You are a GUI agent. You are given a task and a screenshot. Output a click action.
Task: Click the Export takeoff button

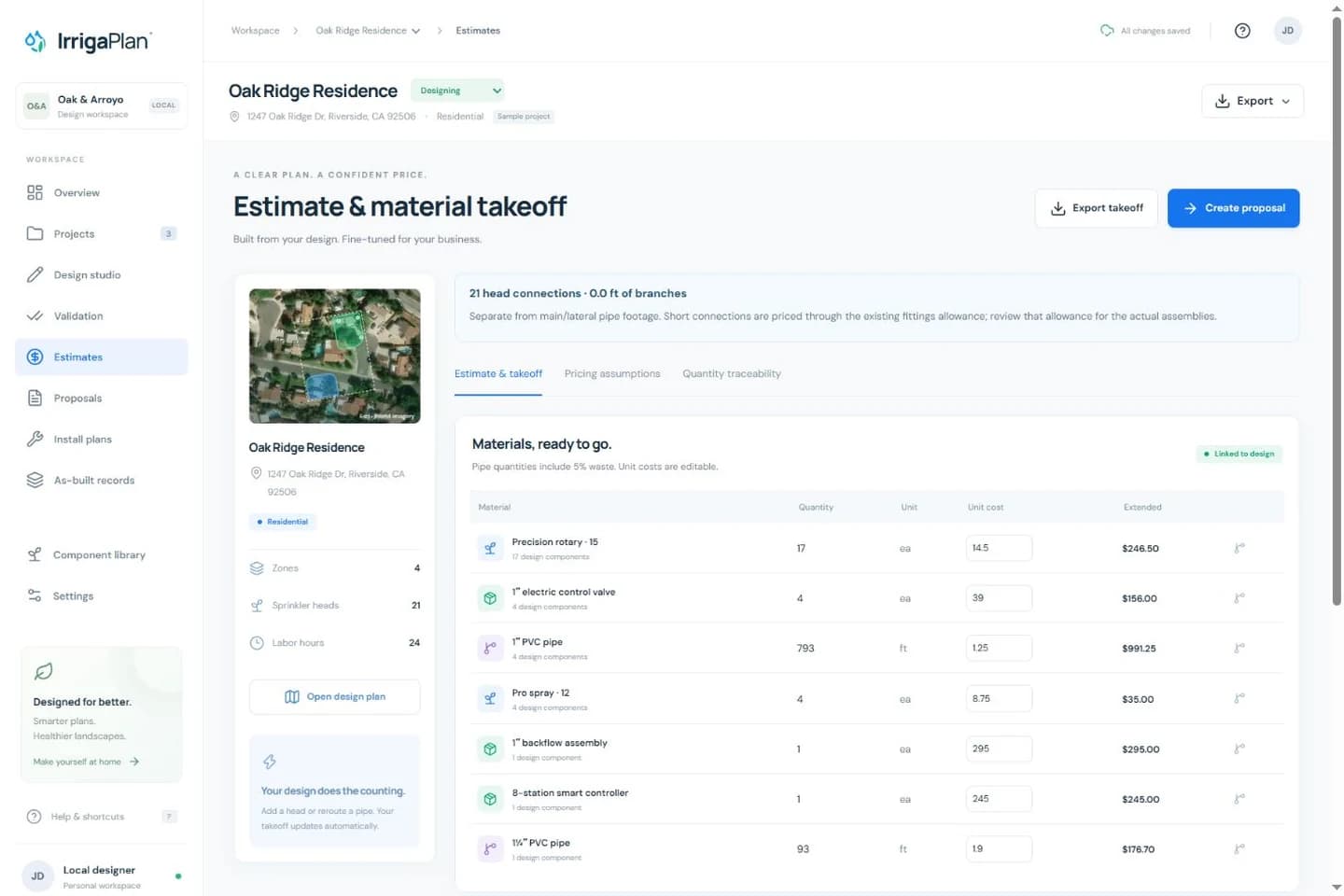point(1097,208)
